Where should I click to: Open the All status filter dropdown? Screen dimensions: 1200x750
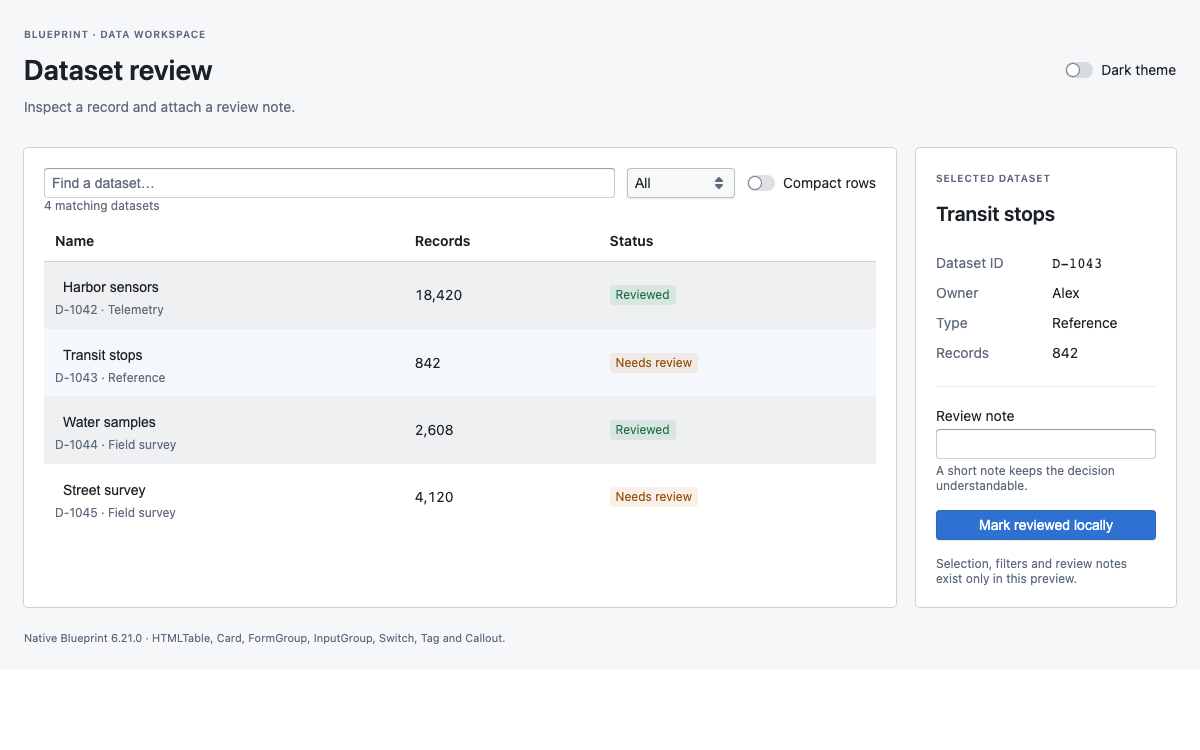pyautogui.click(x=680, y=183)
